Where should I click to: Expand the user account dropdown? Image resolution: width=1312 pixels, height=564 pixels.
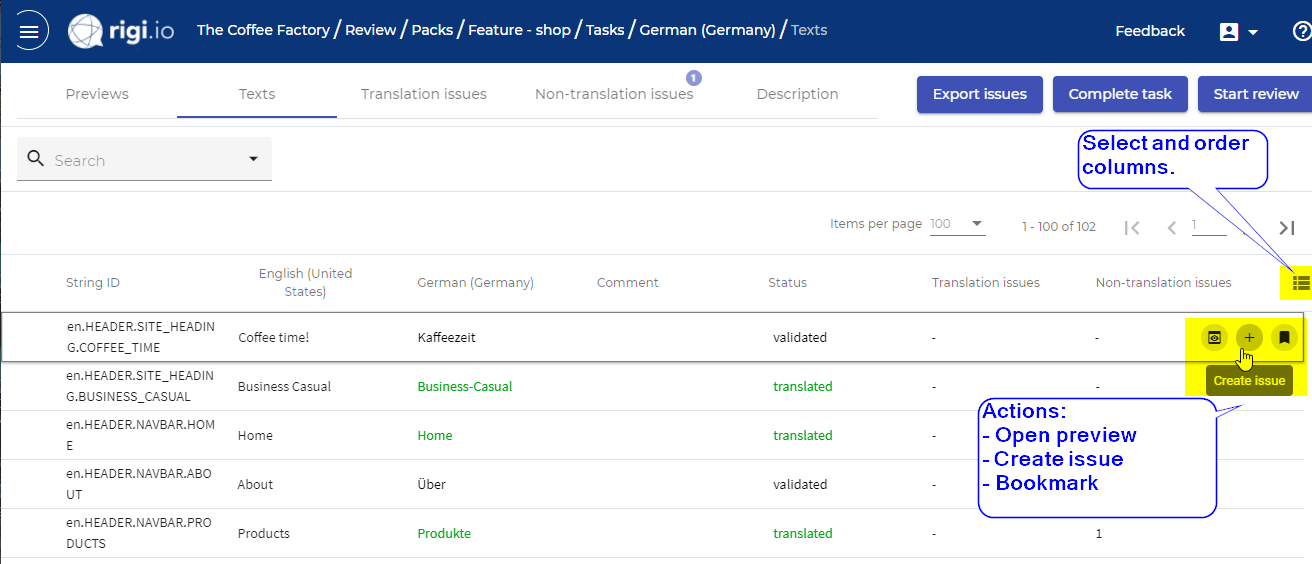(x=1238, y=32)
